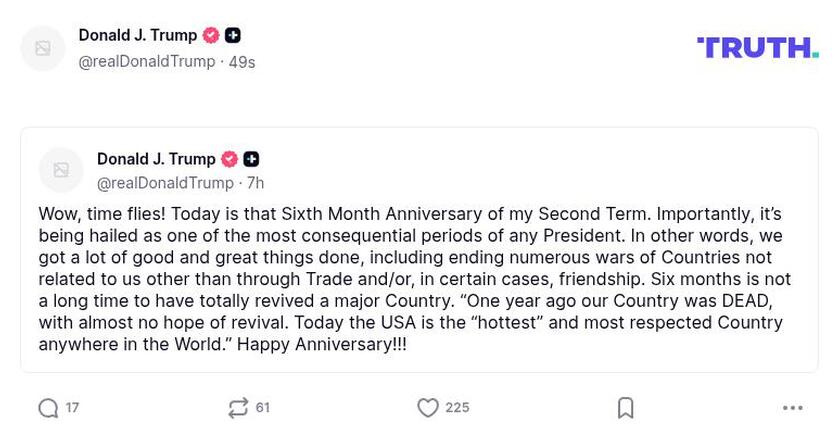840x442 pixels.
Task: Click the verified badge in quoted post
Action: coord(229,159)
